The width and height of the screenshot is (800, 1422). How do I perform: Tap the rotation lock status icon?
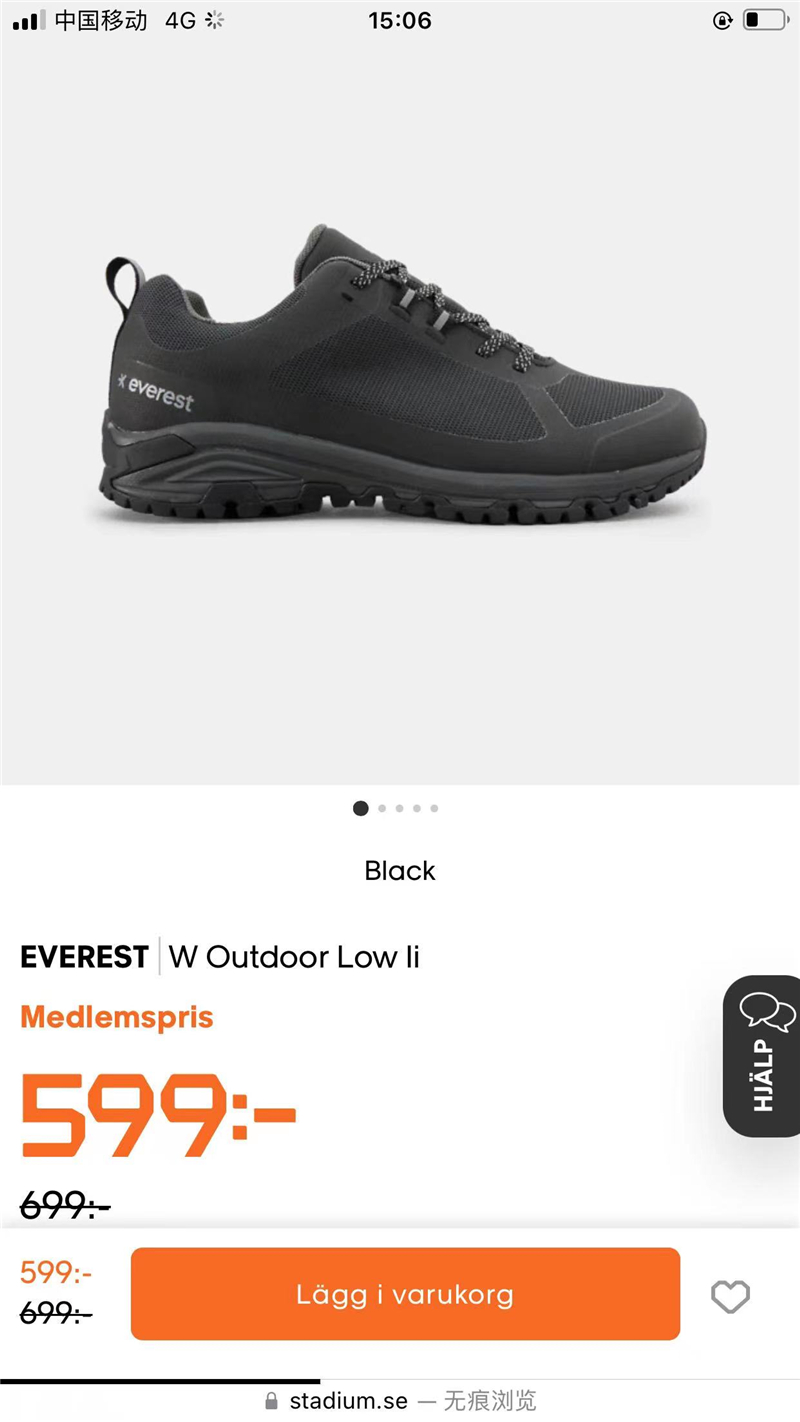pos(722,20)
